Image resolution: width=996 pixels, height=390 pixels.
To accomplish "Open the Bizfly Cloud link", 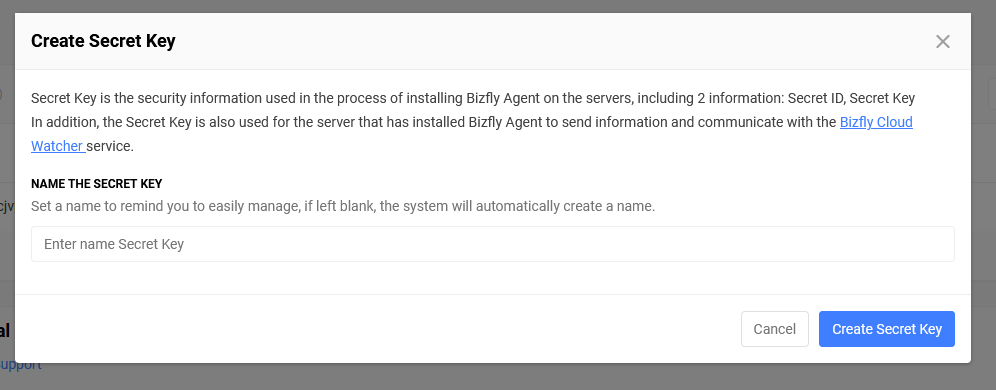I will pyautogui.click(x=876, y=122).
